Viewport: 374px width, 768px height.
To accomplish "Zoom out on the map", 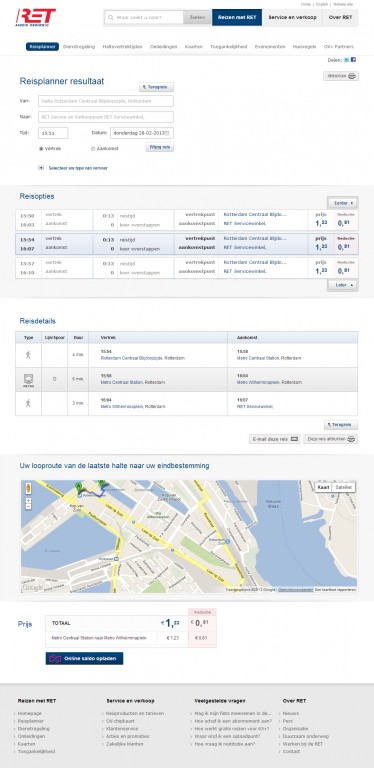I will click(28, 507).
